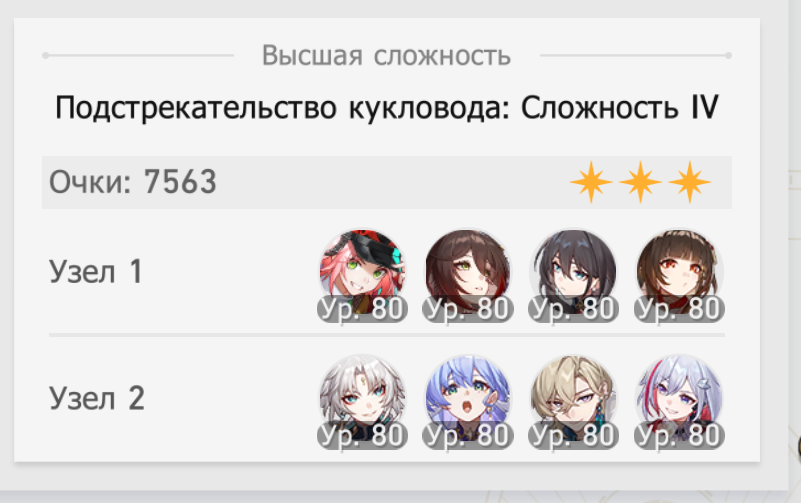Screen dimensions: 801x503
Task: Click the last gold star
Action: click(x=690, y=182)
